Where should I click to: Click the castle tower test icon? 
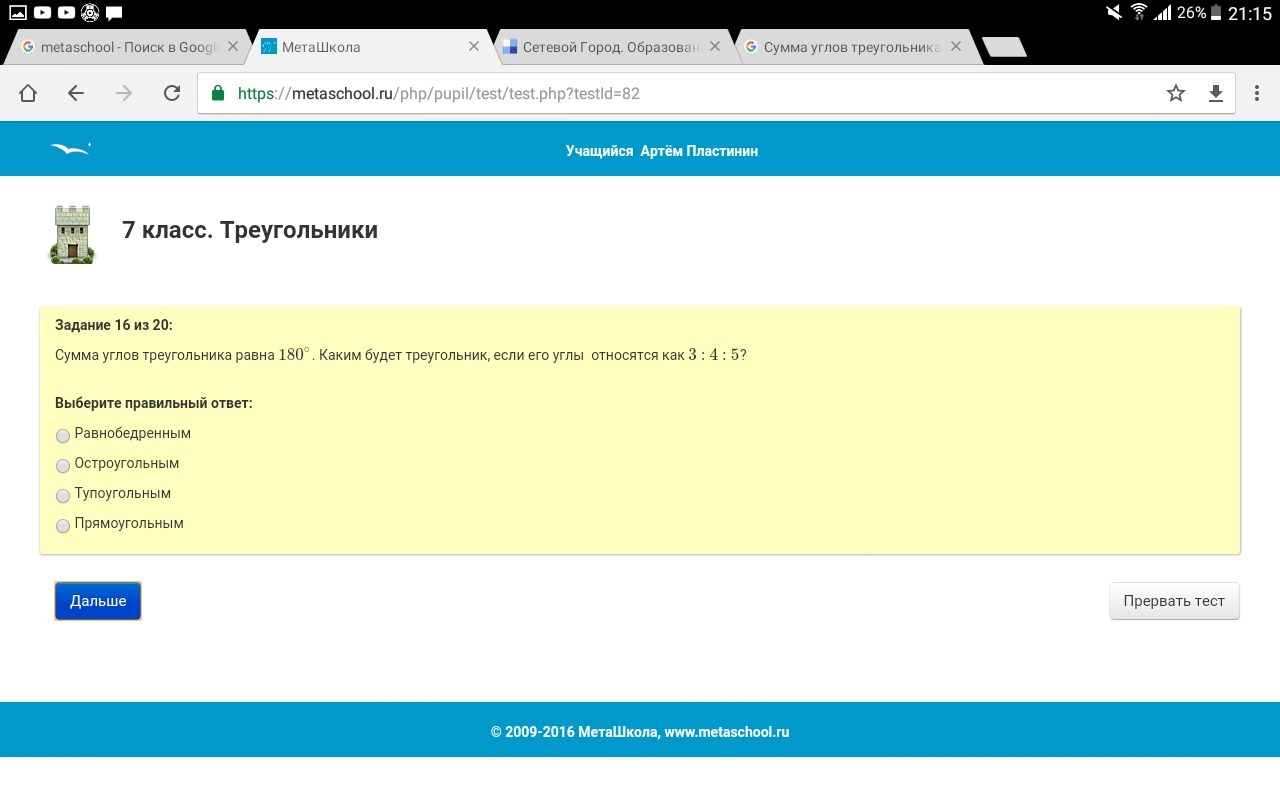pyautogui.click(x=72, y=234)
